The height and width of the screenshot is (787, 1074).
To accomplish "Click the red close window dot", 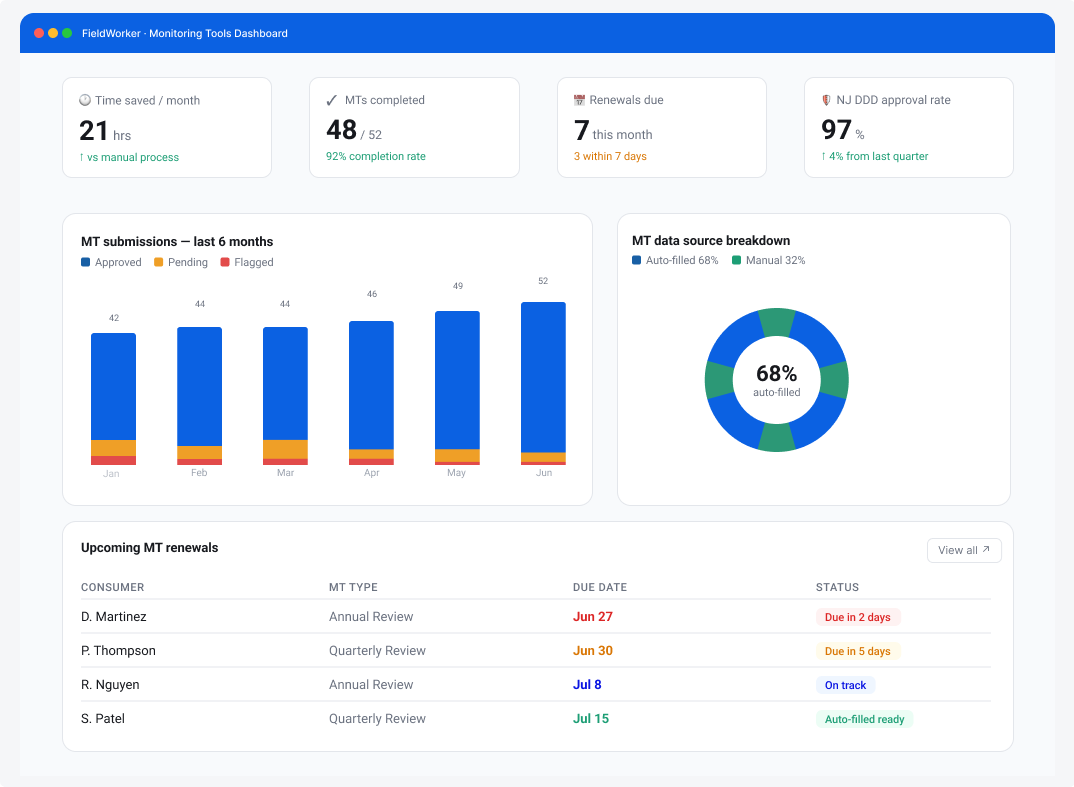I will pyautogui.click(x=39, y=33).
